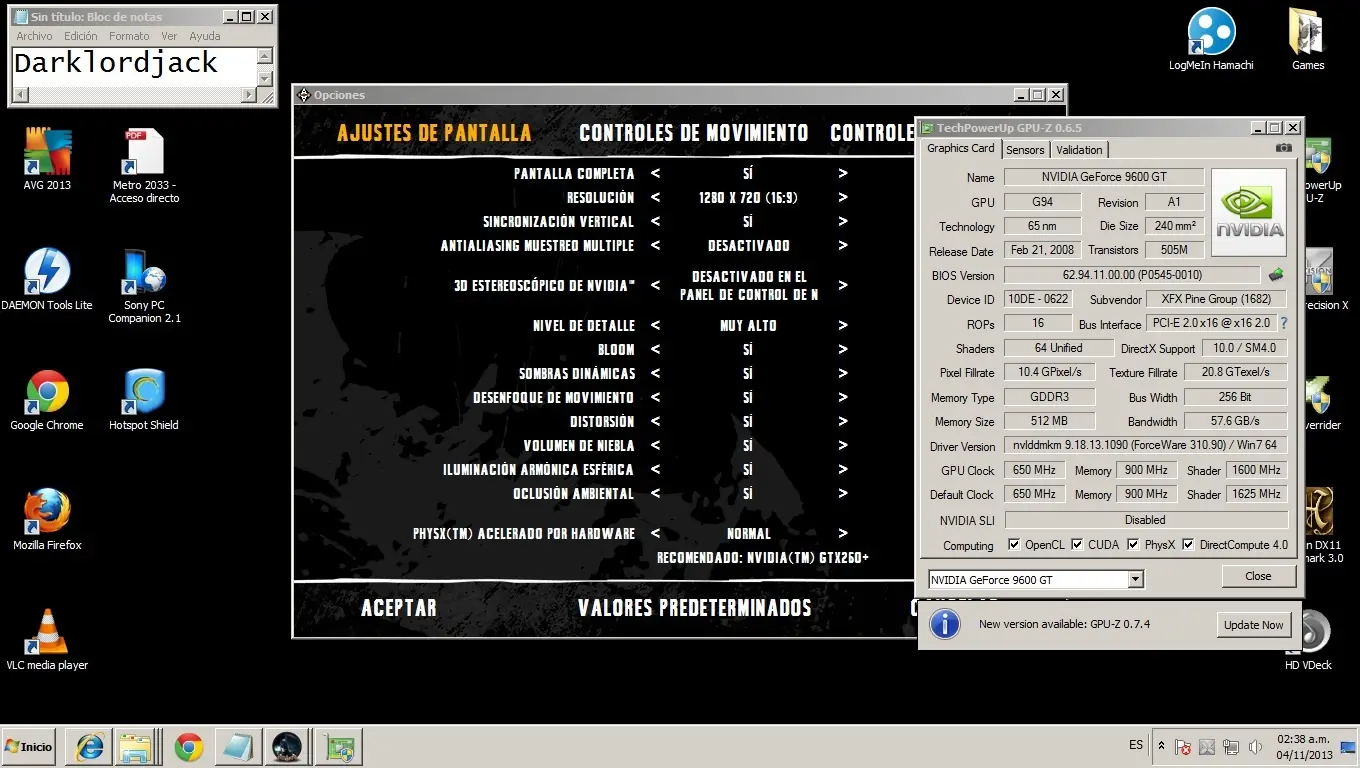
Task: Open Sony PC Companion 2.1 icon
Action: pyautogui.click(x=144, y=272)
